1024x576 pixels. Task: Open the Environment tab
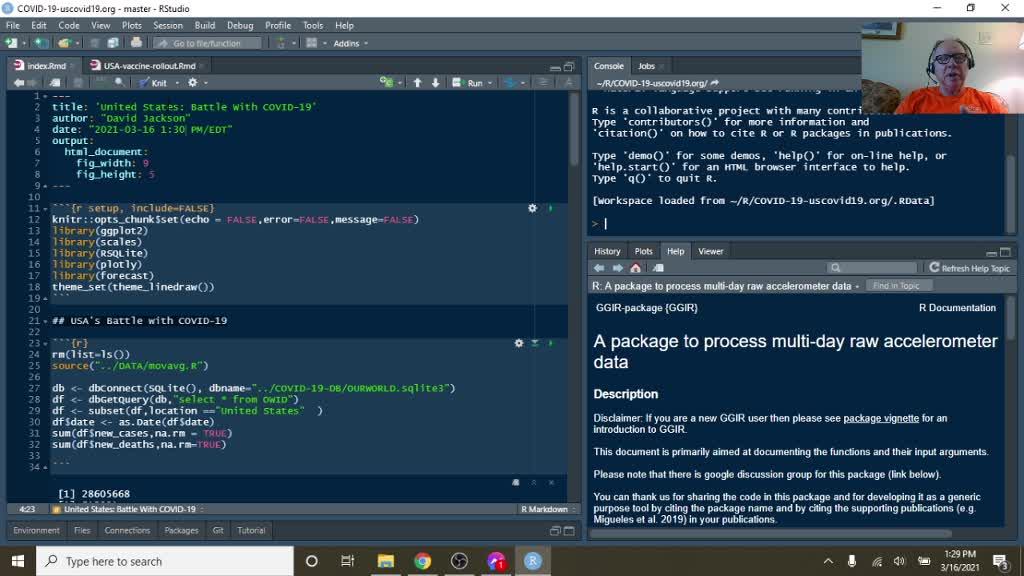(37, 530)
